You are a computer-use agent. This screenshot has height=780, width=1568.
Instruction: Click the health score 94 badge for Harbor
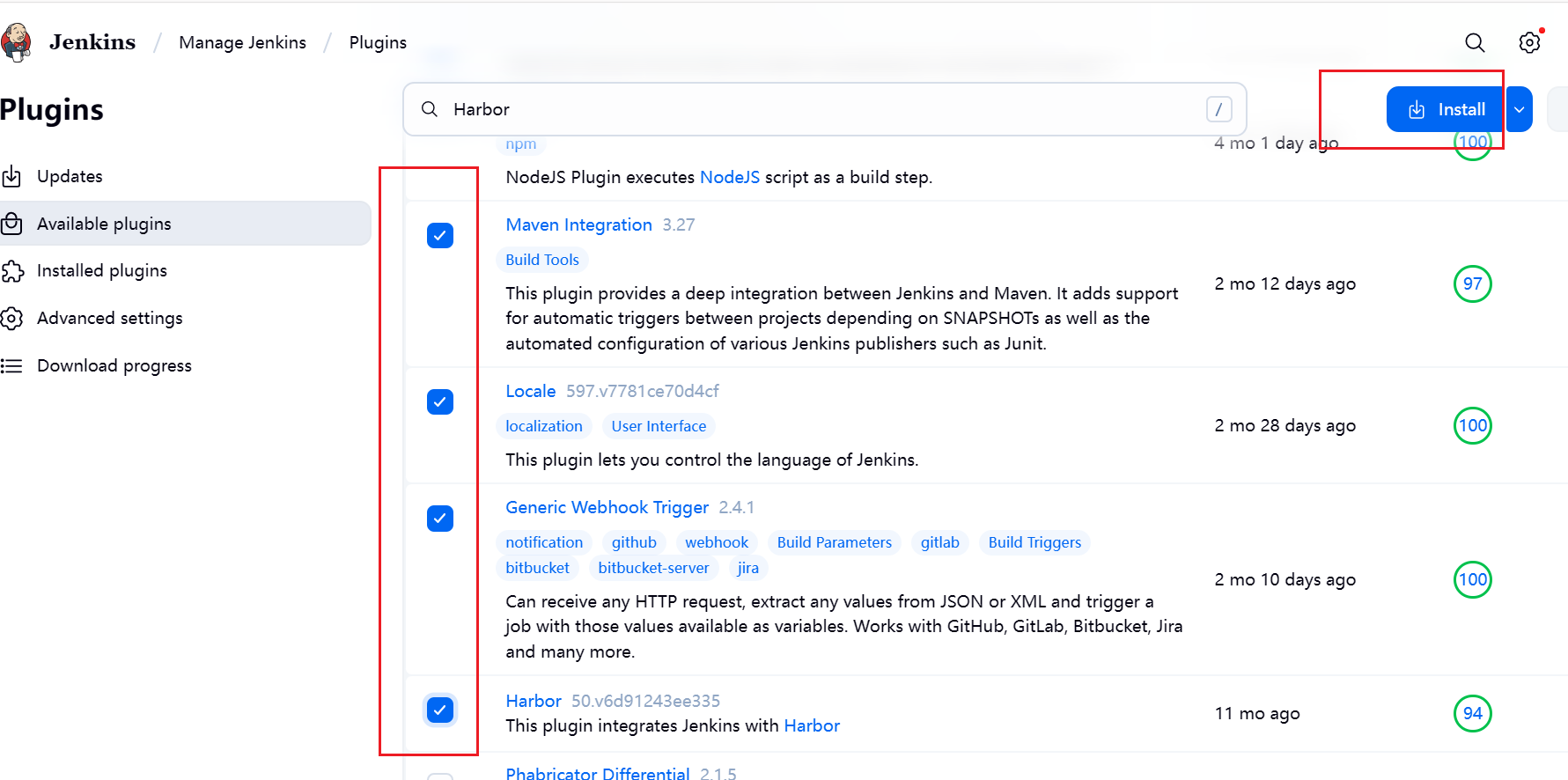click(1473, 713)
